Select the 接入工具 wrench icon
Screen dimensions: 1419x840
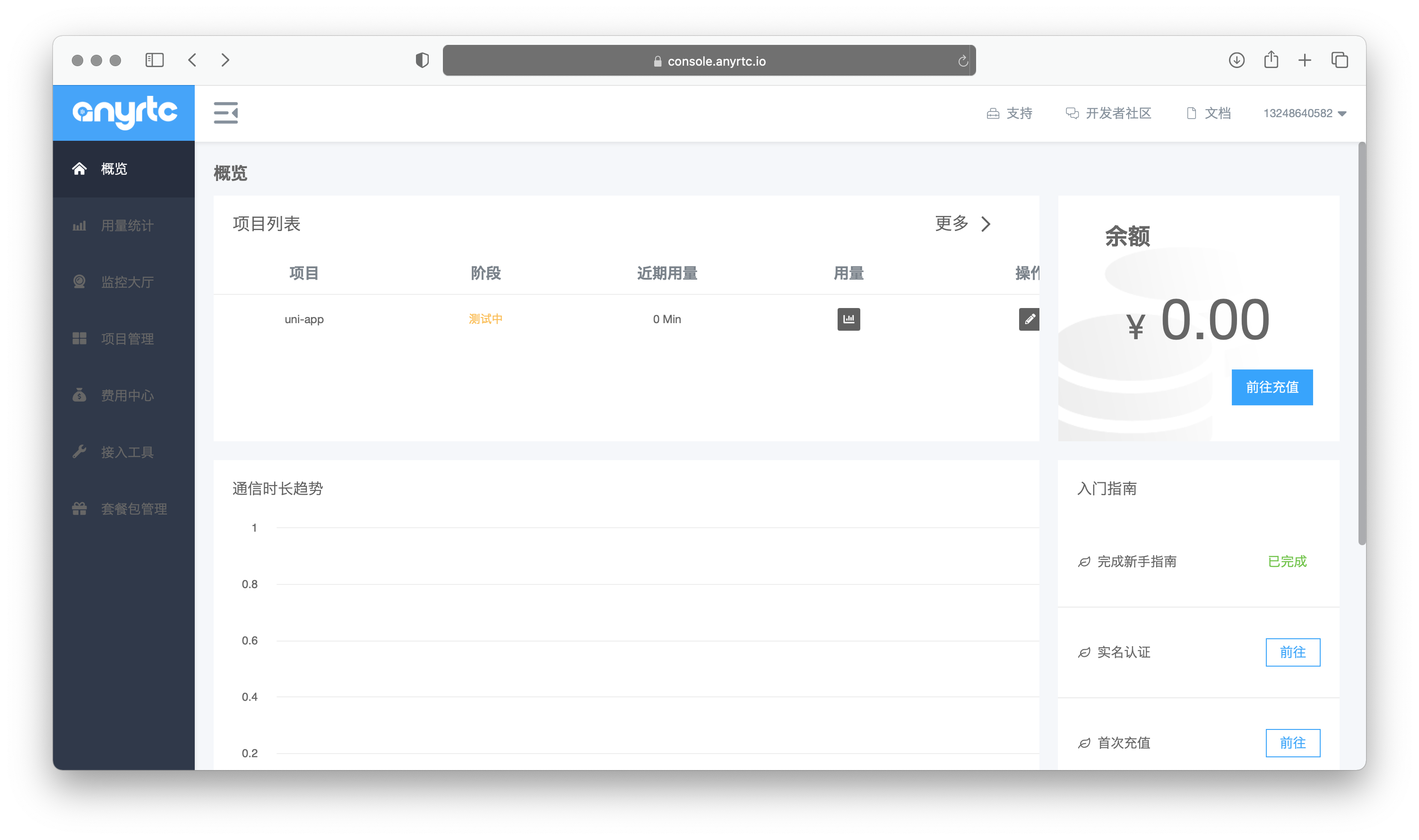coord(79,451)
